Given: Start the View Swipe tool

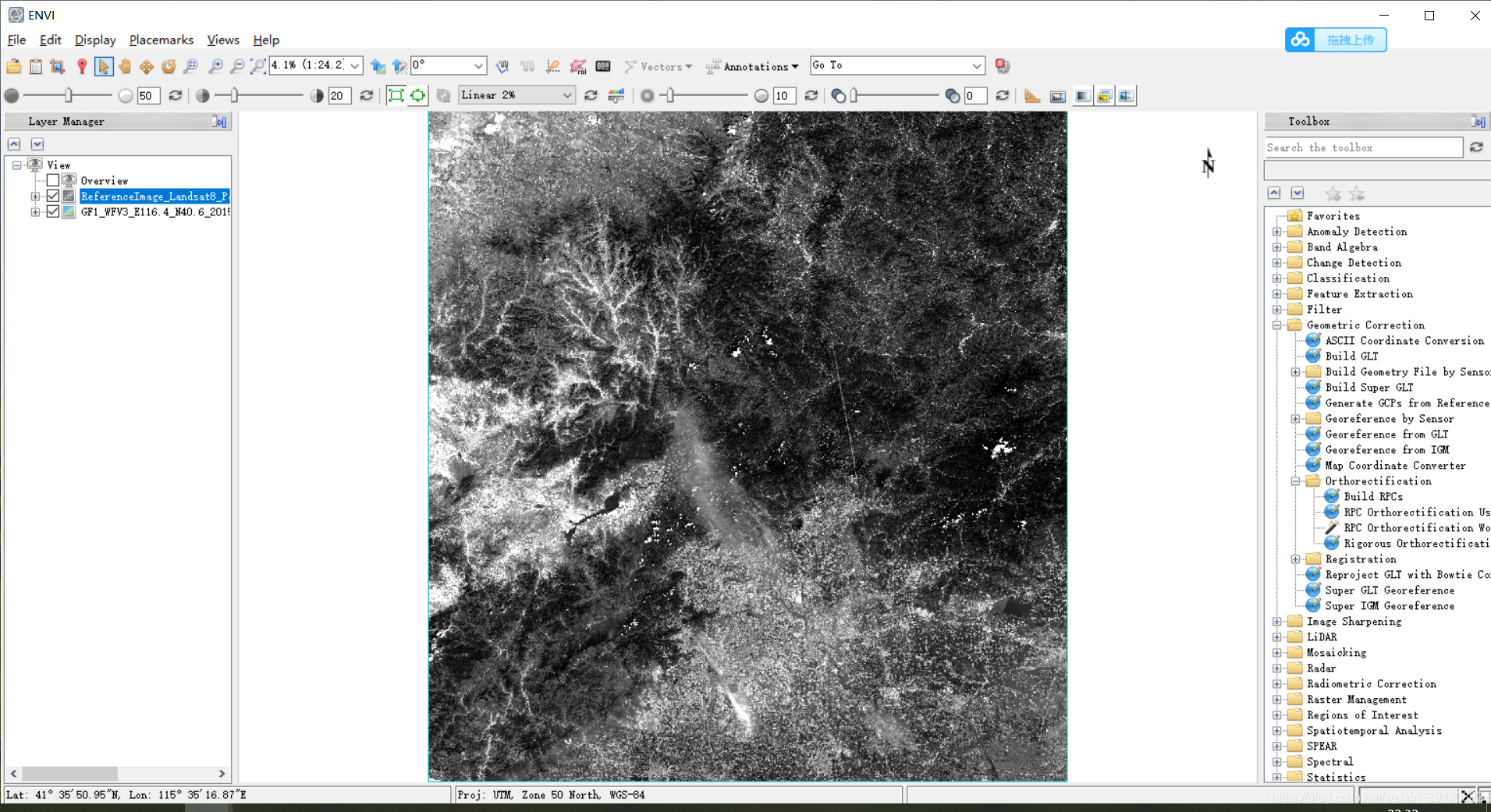Looking at the screenshot, I should 1127,96.
